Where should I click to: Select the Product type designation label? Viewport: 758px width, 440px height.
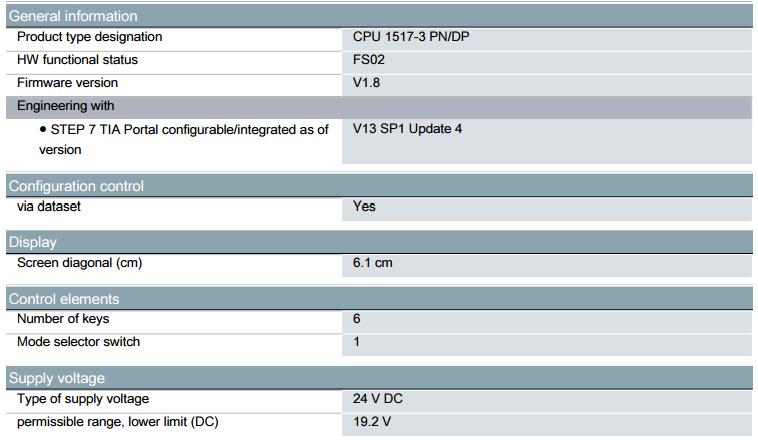click(x=89, y=37)
